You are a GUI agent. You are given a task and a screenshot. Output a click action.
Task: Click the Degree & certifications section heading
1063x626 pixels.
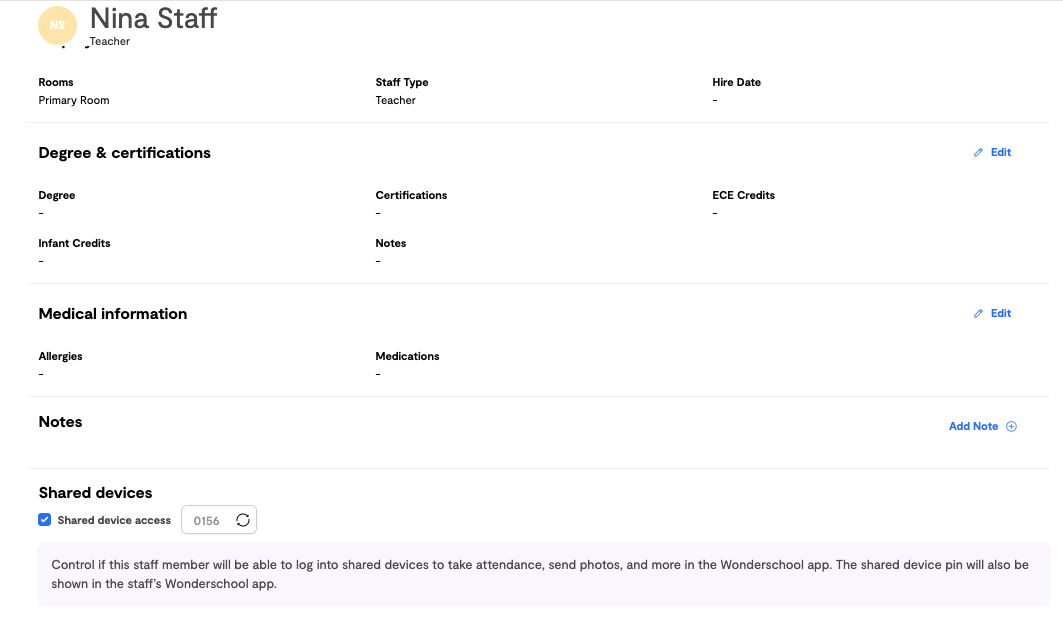click(125, 153)
